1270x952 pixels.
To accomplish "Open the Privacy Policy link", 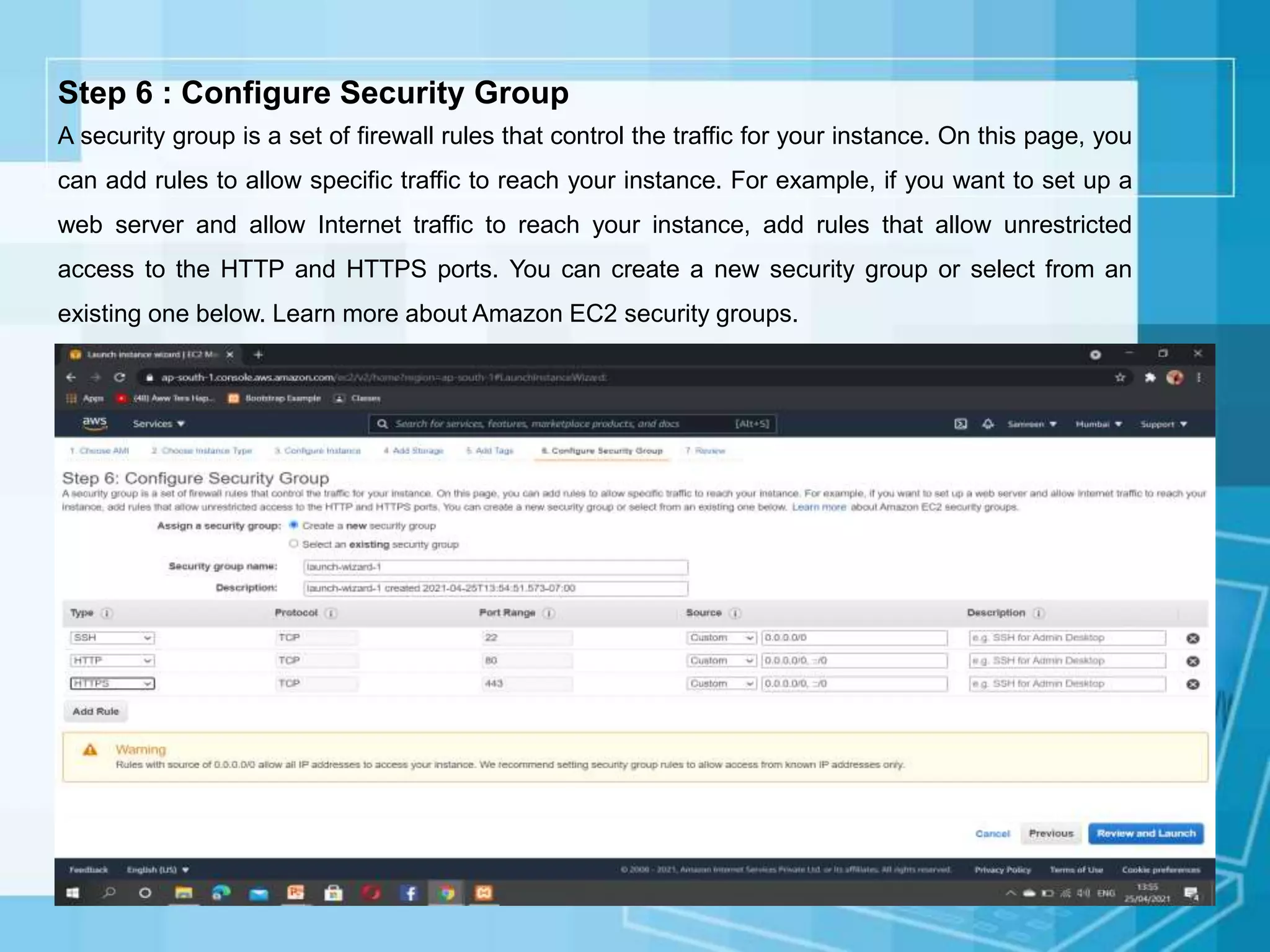I will click(1002, 870).
